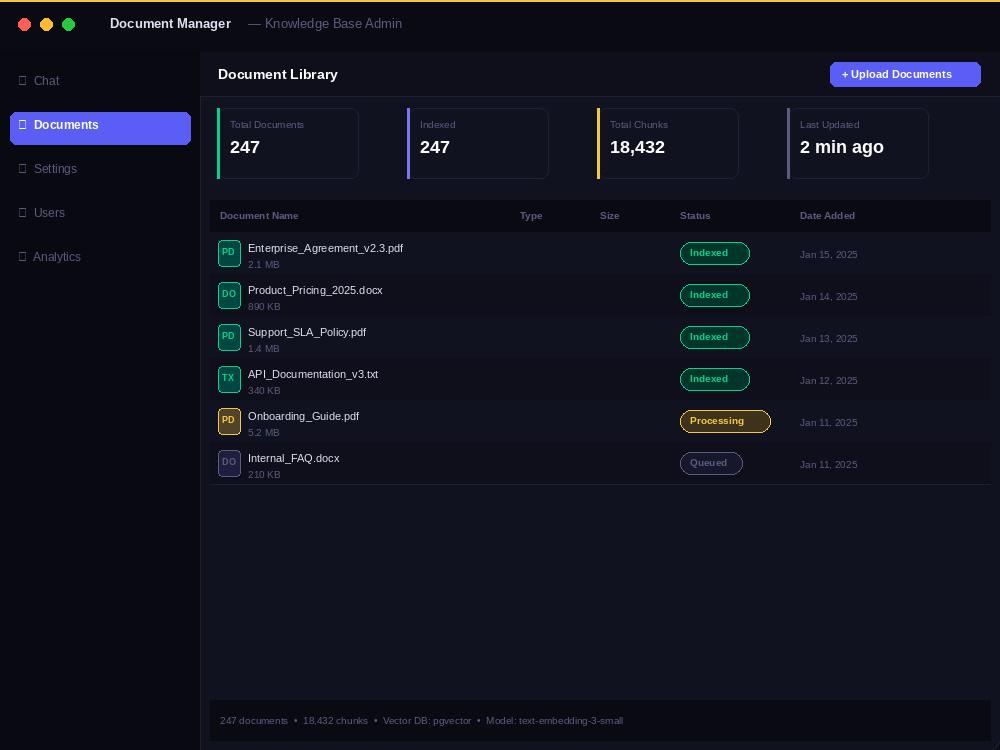Click the Type column header
The height and width of the screenshot is (750, 1000).
pos(531,216)
